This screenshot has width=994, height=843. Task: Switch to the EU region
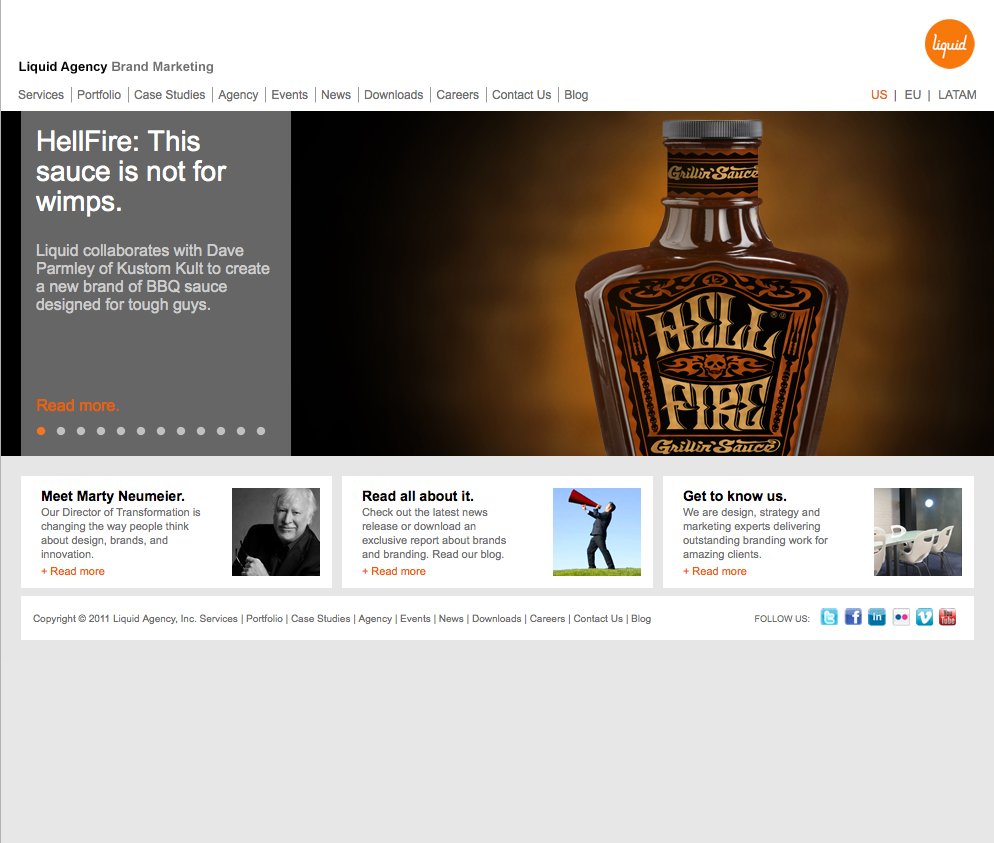pos(913,94)
